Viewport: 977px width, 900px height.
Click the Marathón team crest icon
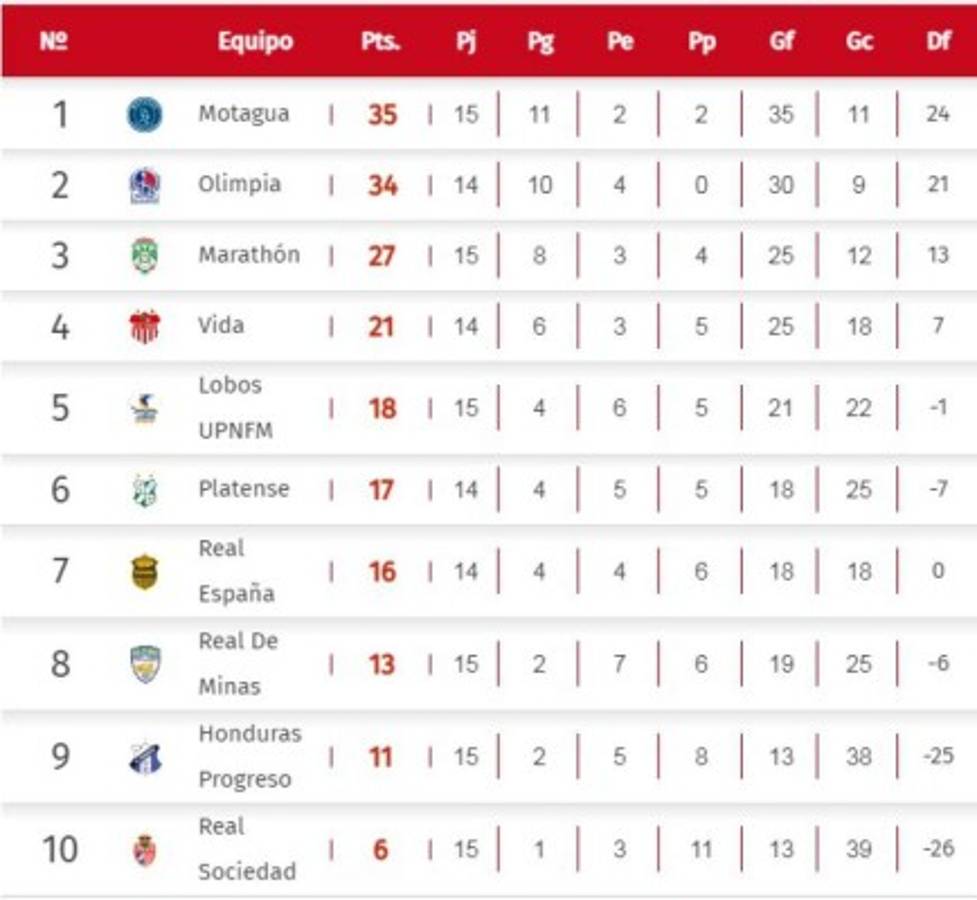click(145, 256)
